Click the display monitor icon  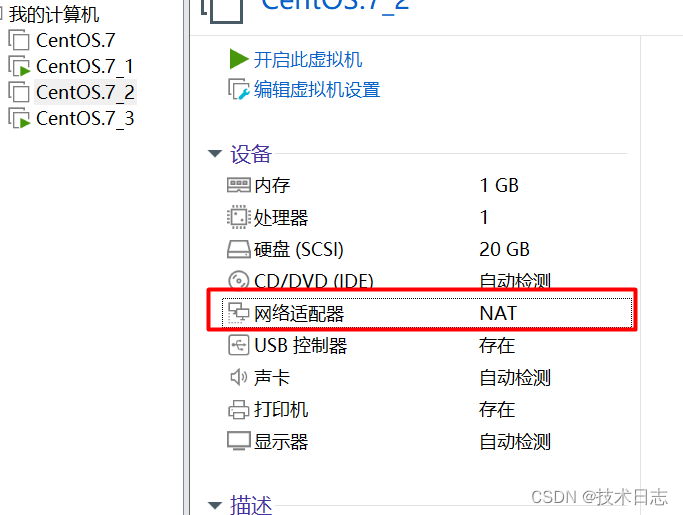tap(239, 441)
